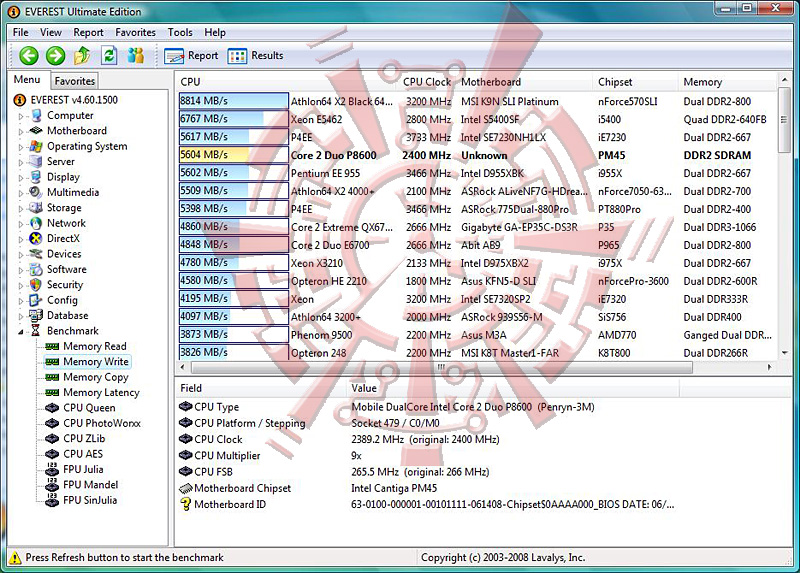800x573 pixels.
Task: Open the Tools menu
Action: pos(180,32)
